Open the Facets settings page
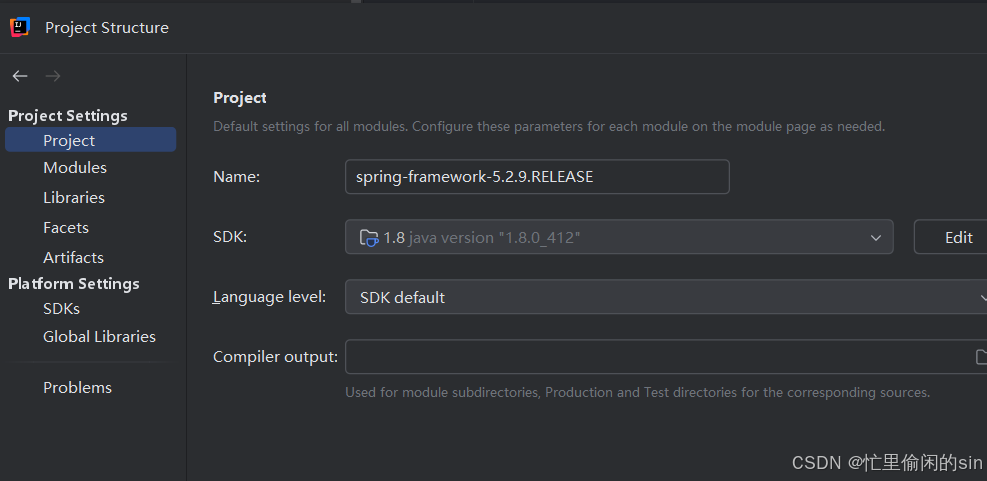Image resolution: width=987 pixels, height=481 pixels. pos(66,227)
